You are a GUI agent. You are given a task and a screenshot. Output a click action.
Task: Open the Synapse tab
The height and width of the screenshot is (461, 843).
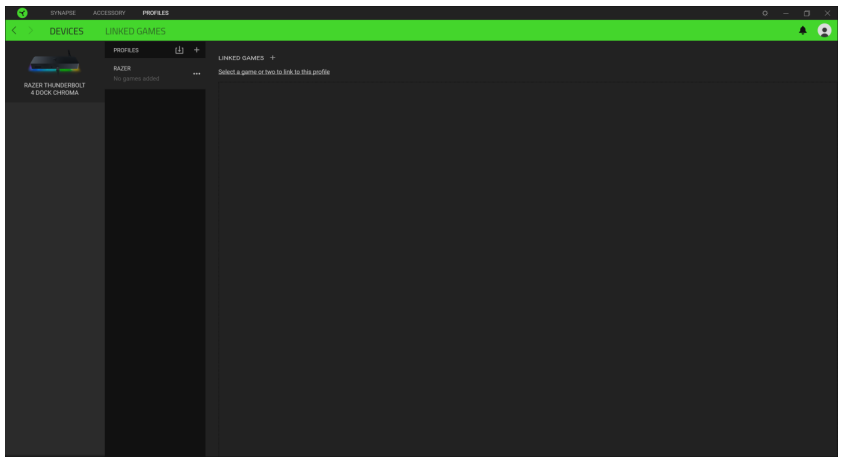tap(63, 12)
